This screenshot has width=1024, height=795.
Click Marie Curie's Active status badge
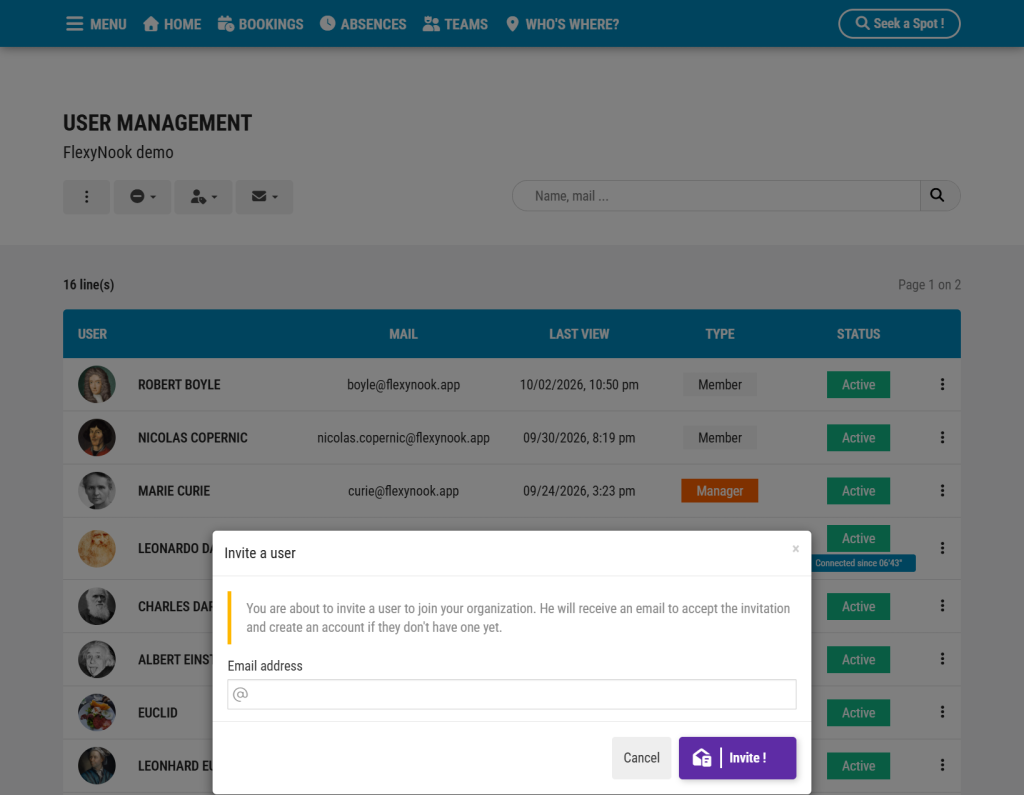(858, 491)
